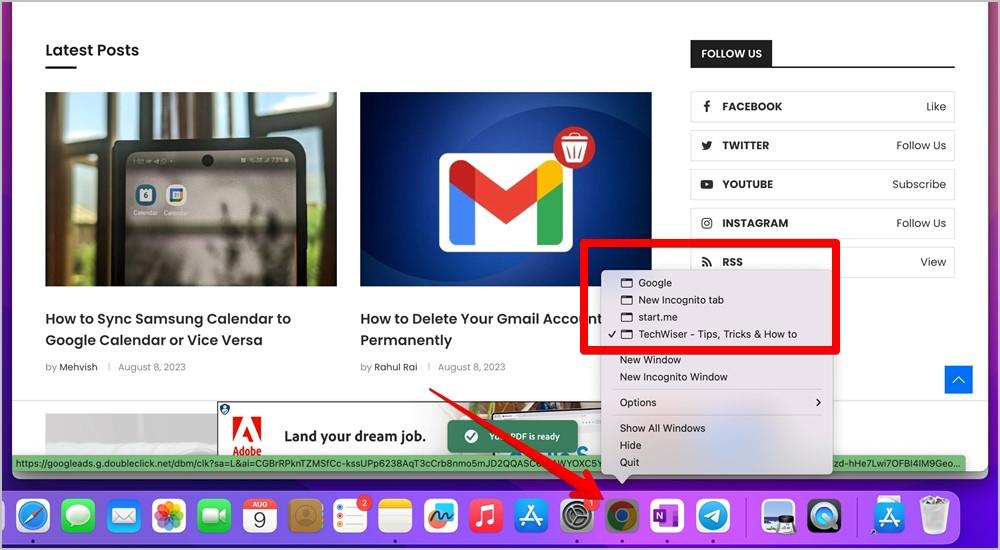Click the YouTube play icon
The image size is (1000, 550).
pyautogui.click(x=707, y=184)
